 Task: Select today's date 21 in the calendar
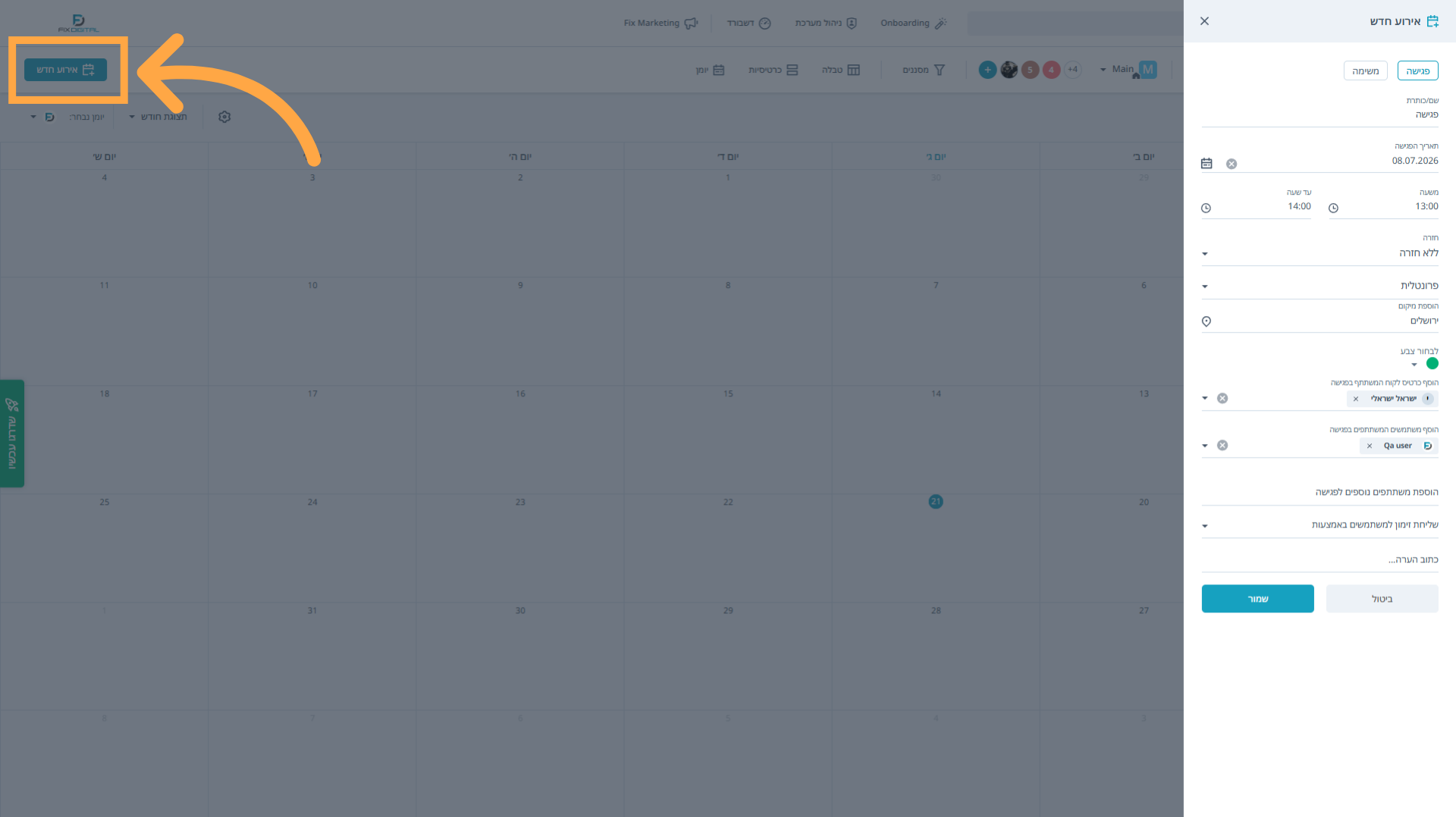point(936,502)
